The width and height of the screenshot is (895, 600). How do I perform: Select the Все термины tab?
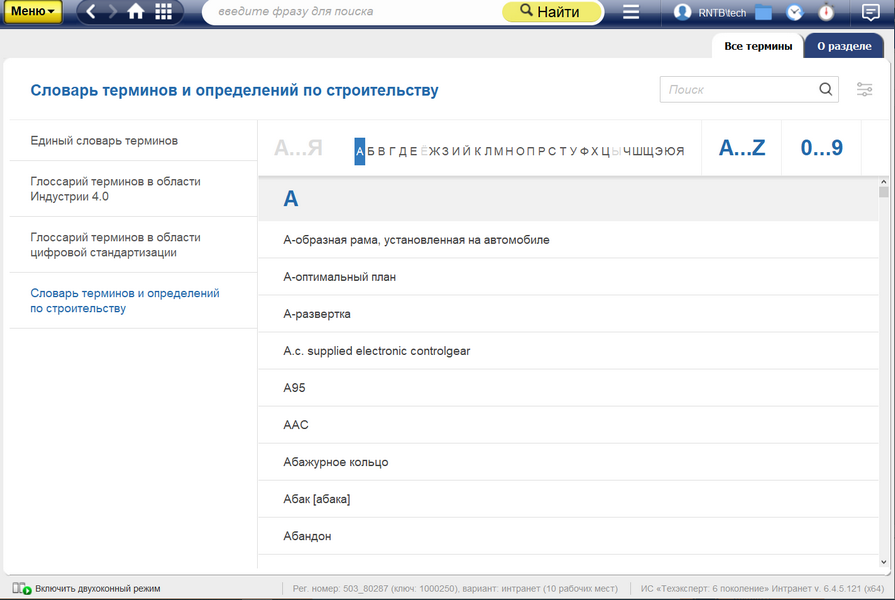[x=758, y=46]
